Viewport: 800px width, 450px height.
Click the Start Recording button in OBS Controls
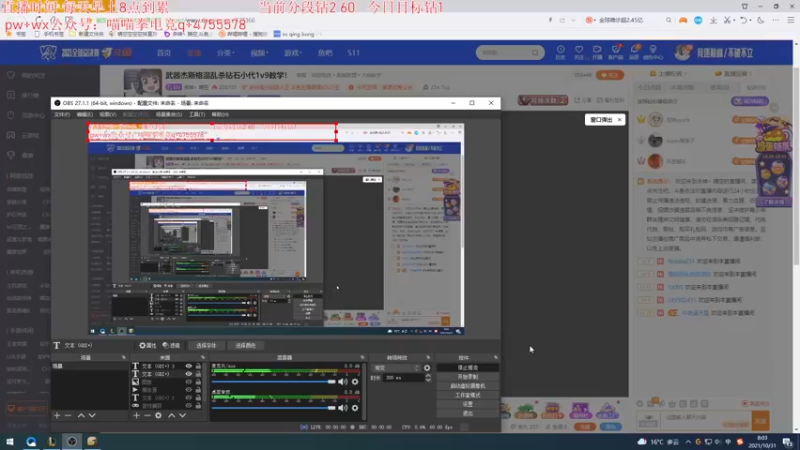[468, 377]
